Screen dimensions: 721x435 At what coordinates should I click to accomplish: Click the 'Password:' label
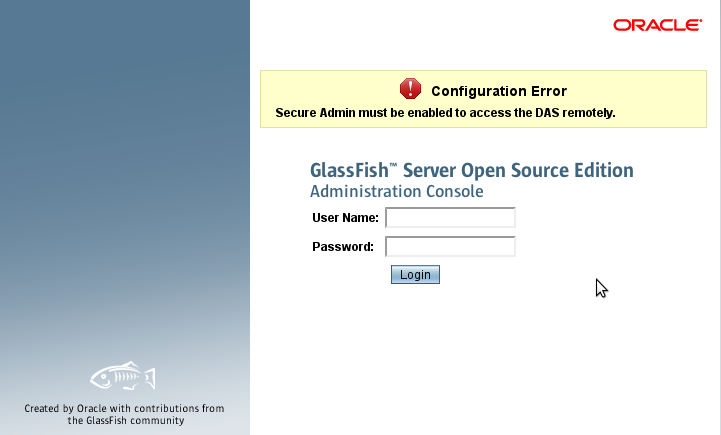click(x=343, y=247)
